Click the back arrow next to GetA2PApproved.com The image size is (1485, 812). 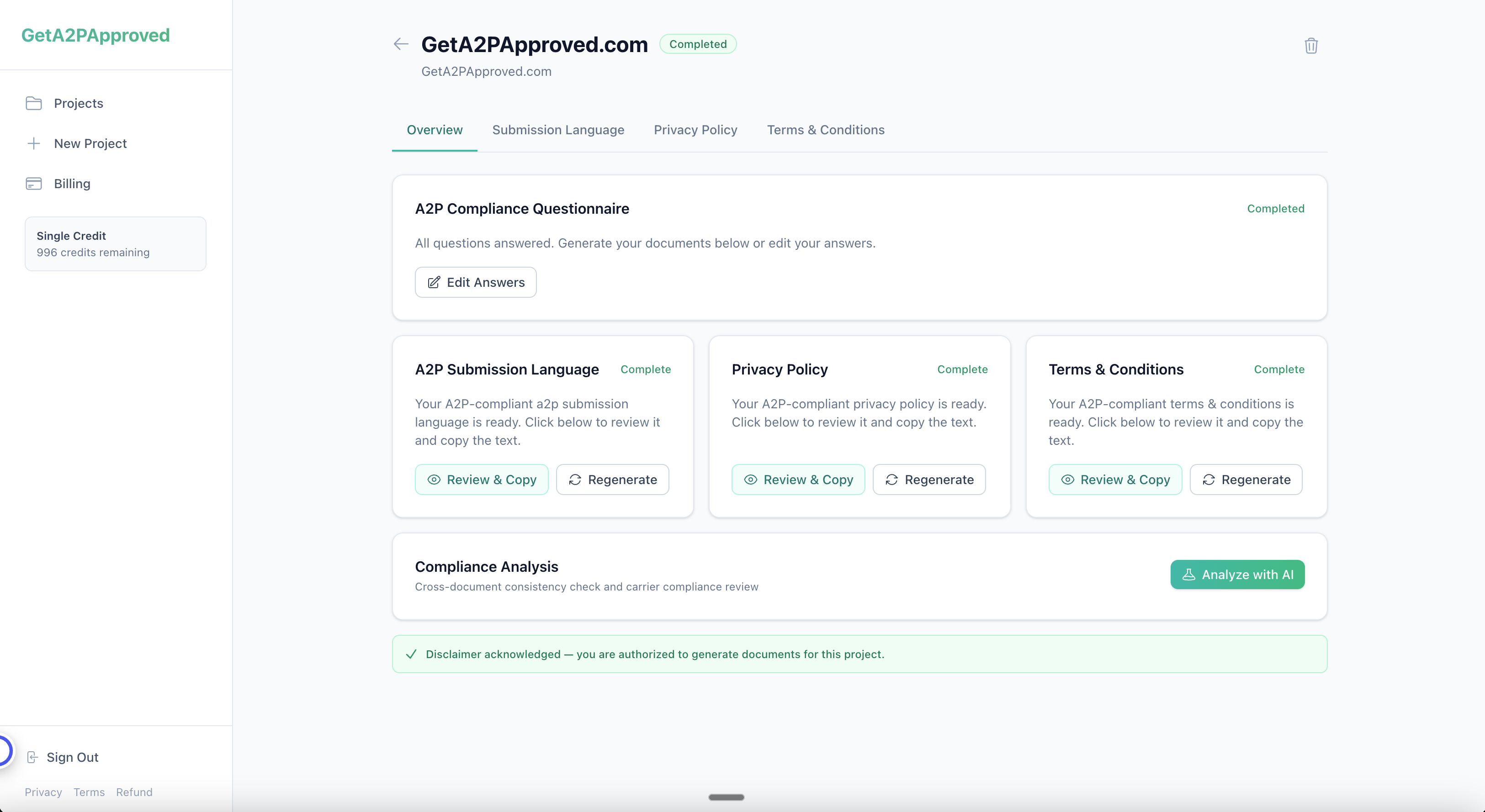coord(400,44)
